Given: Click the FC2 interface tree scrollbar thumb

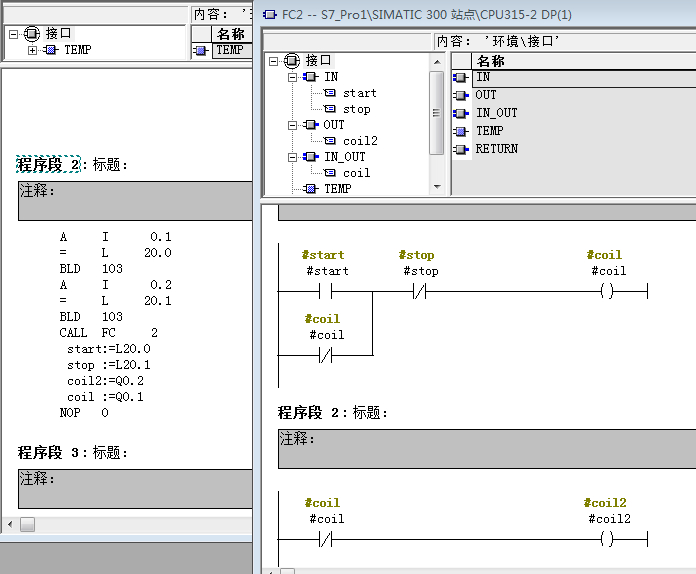Looking at the screenshot, I should [x=437, y=113].
